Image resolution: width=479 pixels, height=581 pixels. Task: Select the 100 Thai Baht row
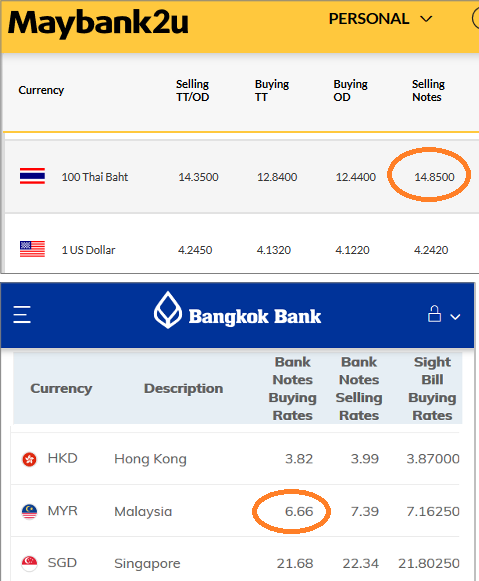tap(242, 176)
